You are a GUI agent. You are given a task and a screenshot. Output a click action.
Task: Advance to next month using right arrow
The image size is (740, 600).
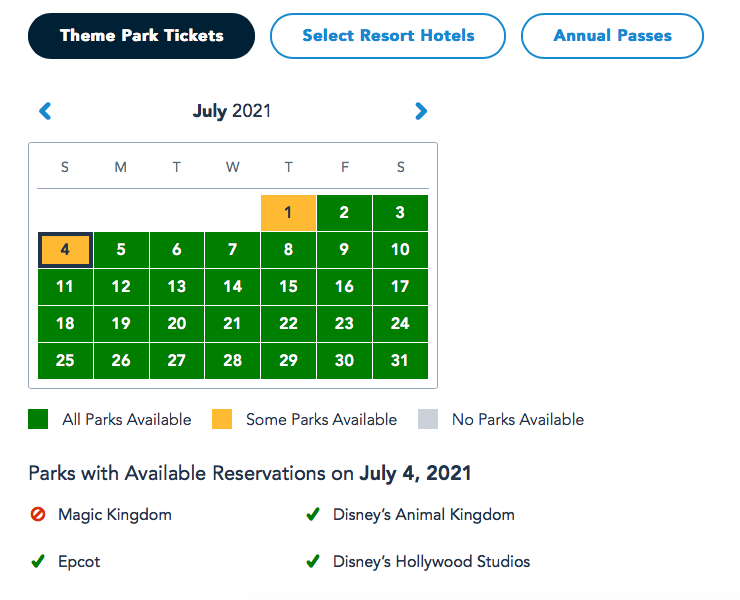pos(421,111)
